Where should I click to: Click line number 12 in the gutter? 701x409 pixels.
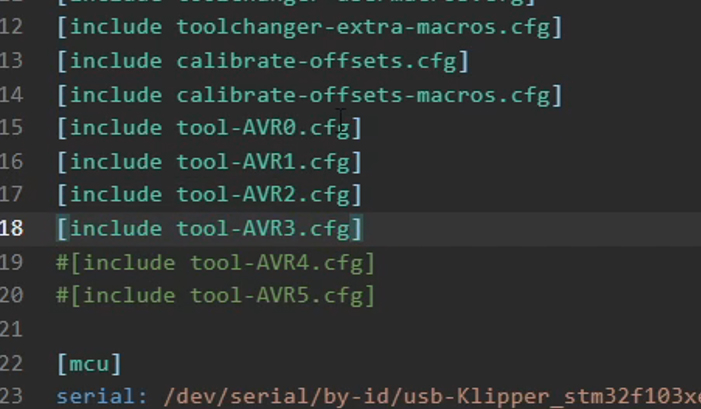pyautogui.click(x=12, y=27)
